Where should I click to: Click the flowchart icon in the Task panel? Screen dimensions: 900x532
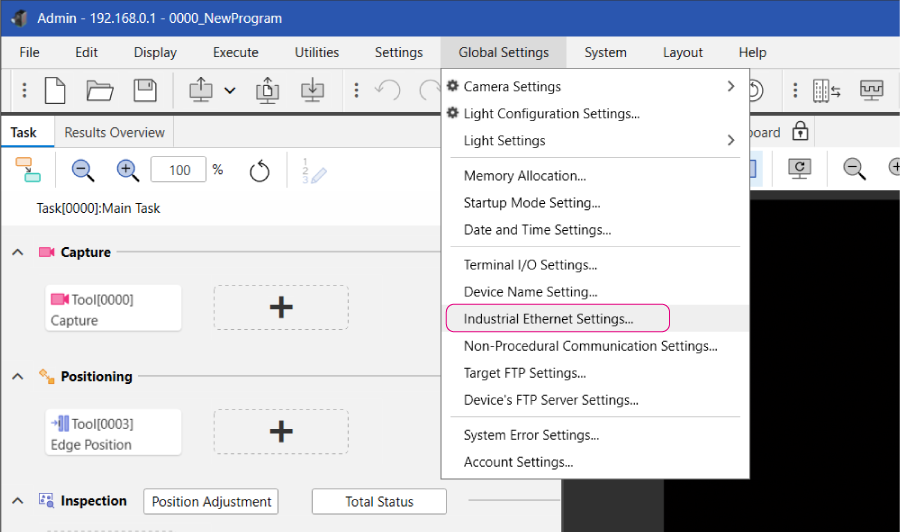pyautogui.click(x=29, y=170)
